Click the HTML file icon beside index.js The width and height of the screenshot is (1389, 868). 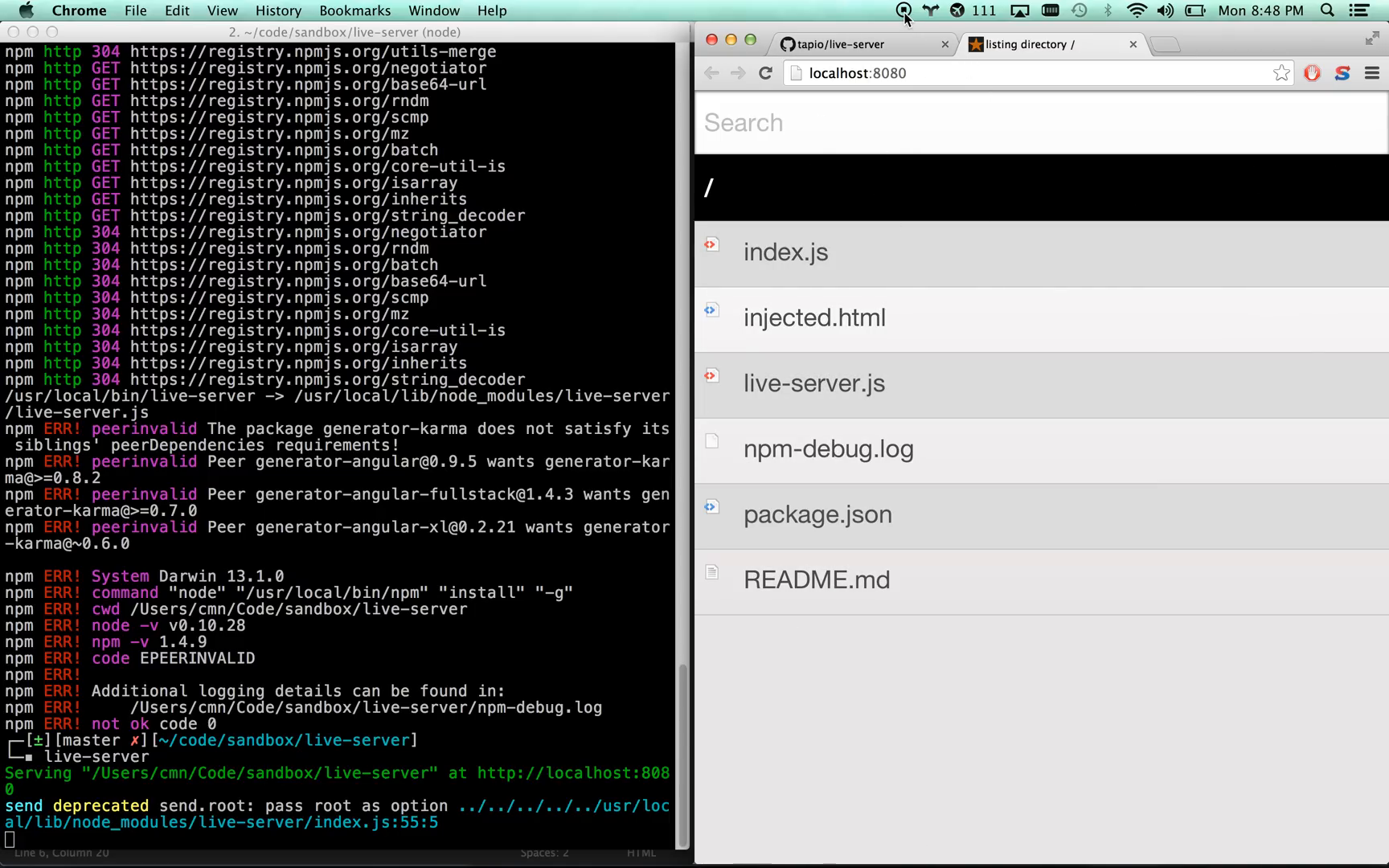coord(711,244)
